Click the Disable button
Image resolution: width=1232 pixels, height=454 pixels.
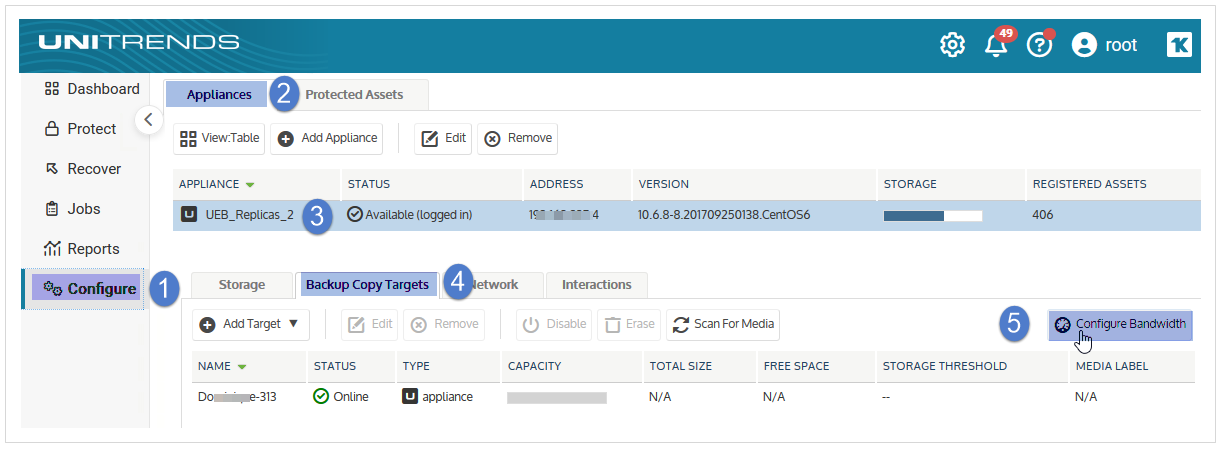(x=554, y=324)
